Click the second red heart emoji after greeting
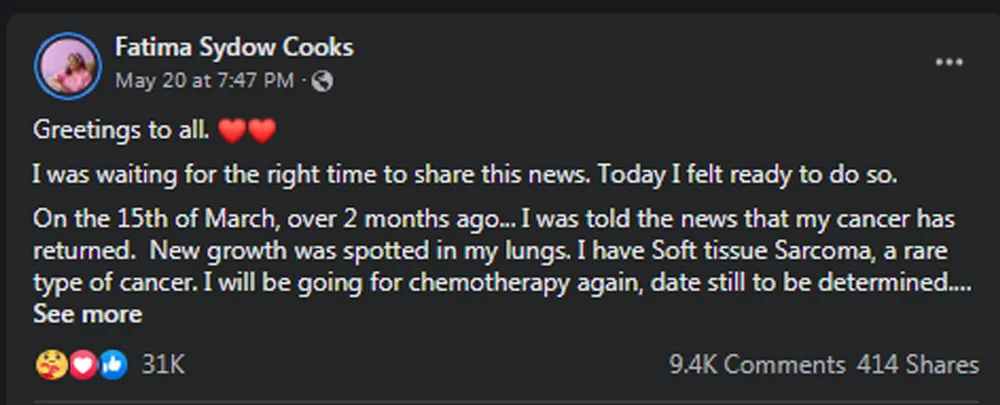The height and width of the screenshot is (405, 1000). [x=260, y=131]
